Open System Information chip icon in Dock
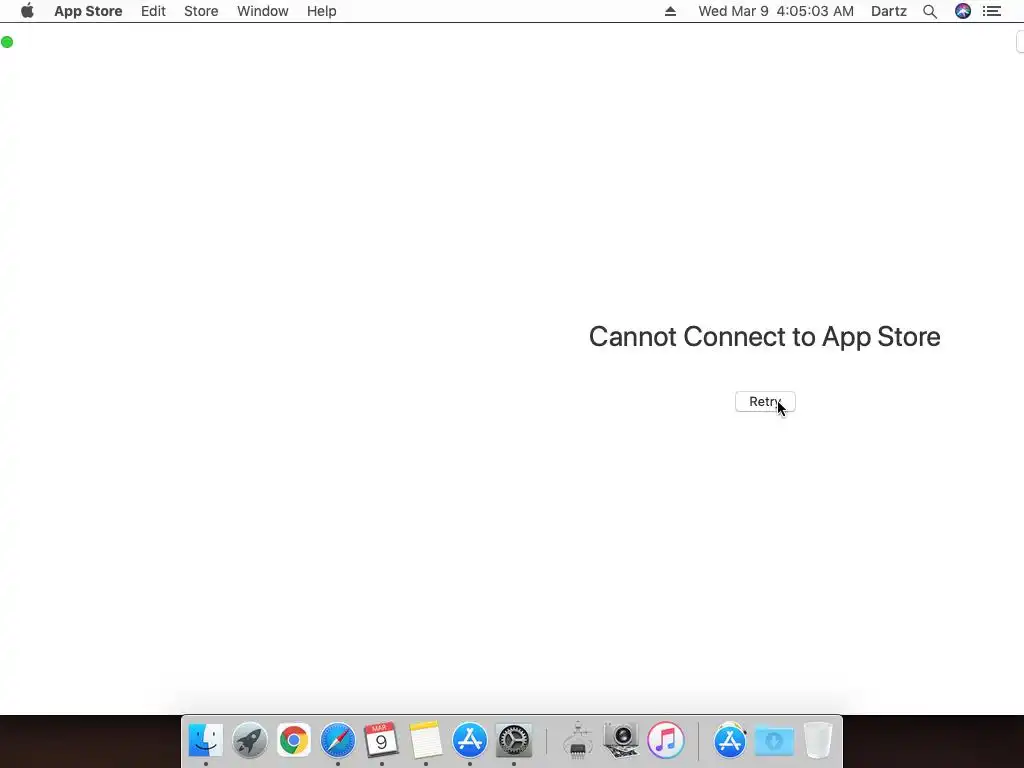Viewport: 1024px width, 768px height. coord(577,741)
